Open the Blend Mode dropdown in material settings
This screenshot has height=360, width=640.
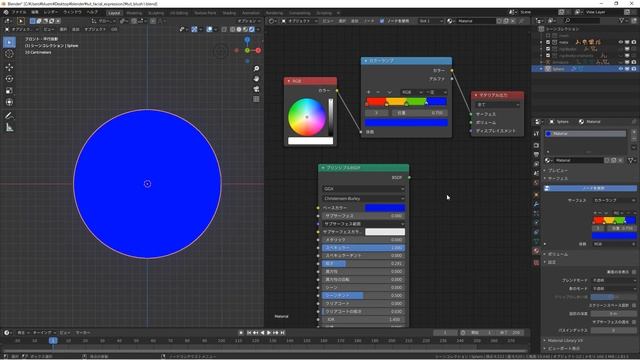click(x=614, y=280)
